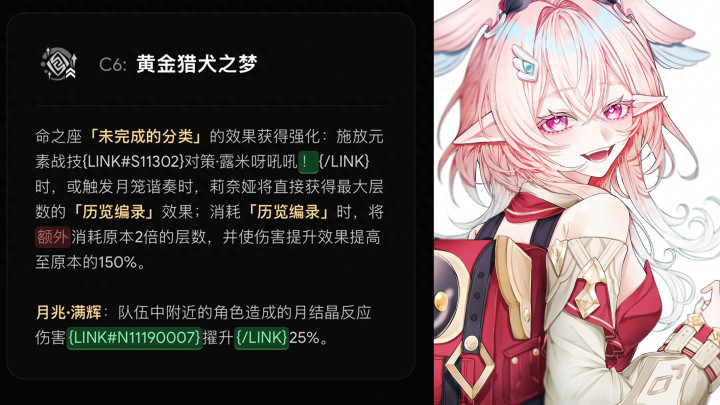
Task: Select the title 黄金猎犬之梦
Action: 197,63
